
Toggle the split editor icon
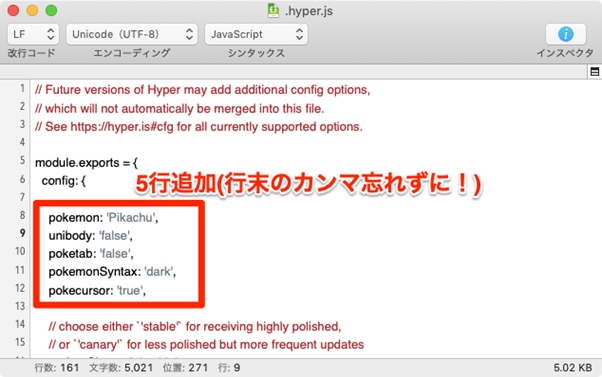tap(595, 72)
